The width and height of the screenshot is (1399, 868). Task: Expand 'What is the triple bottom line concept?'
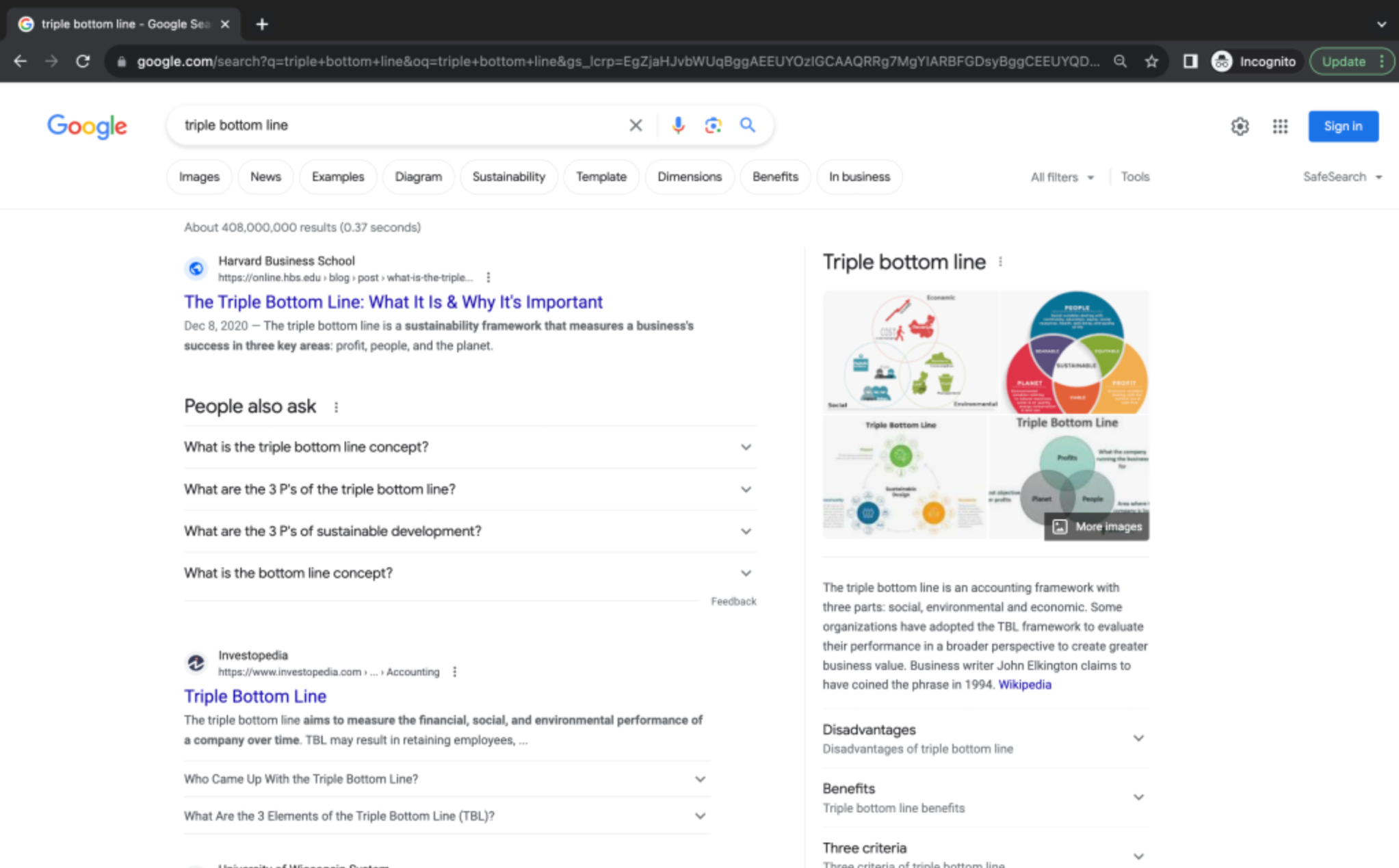click(x=470, y=447)
